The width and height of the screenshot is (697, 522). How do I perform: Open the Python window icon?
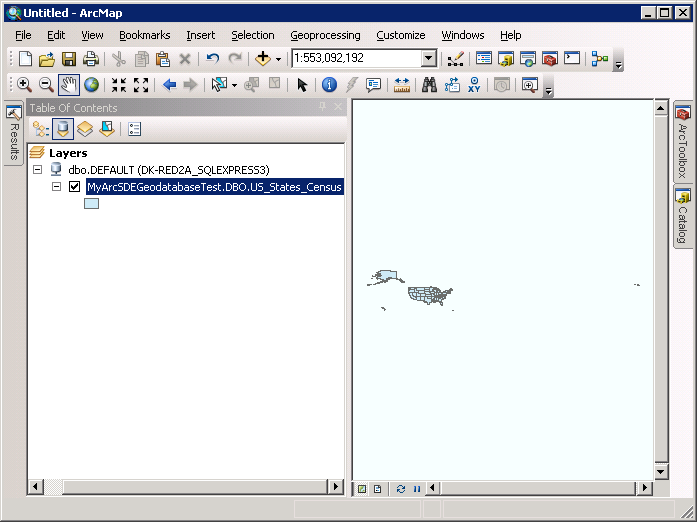572,59
